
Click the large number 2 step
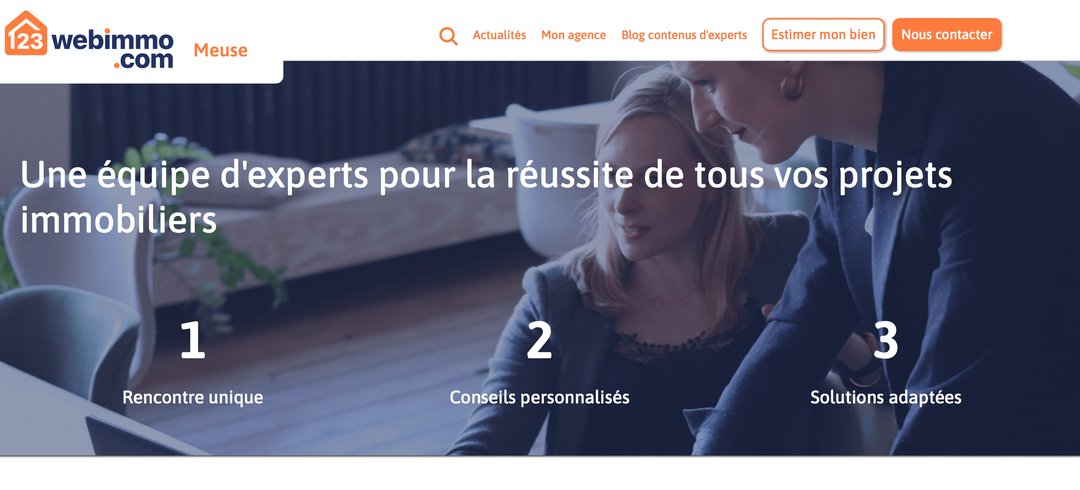[539, 340]
